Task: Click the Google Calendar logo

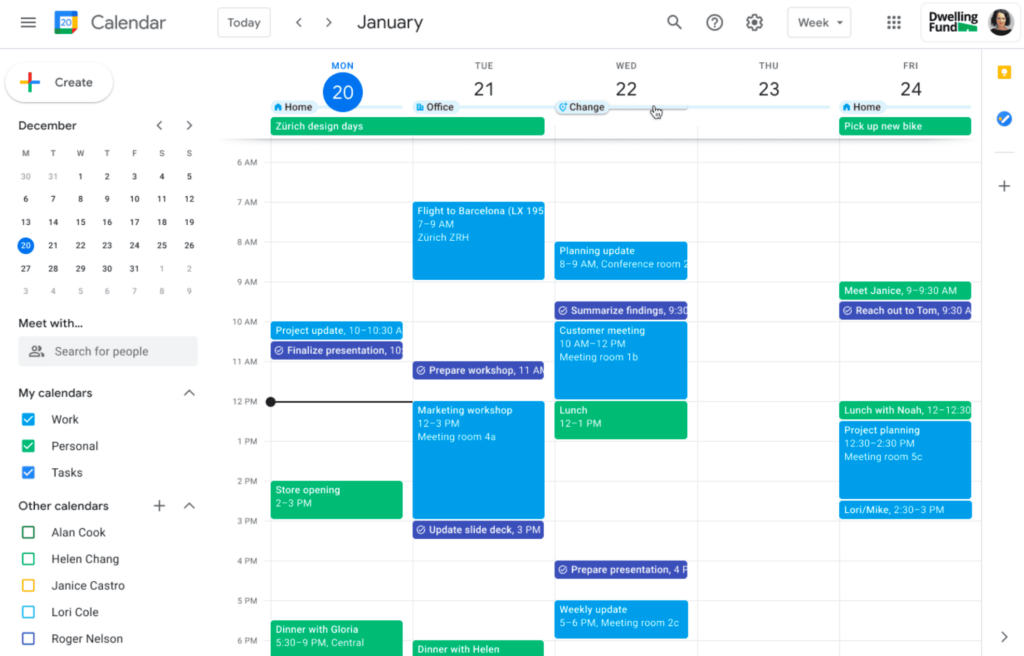Action: tap(66, 22)
